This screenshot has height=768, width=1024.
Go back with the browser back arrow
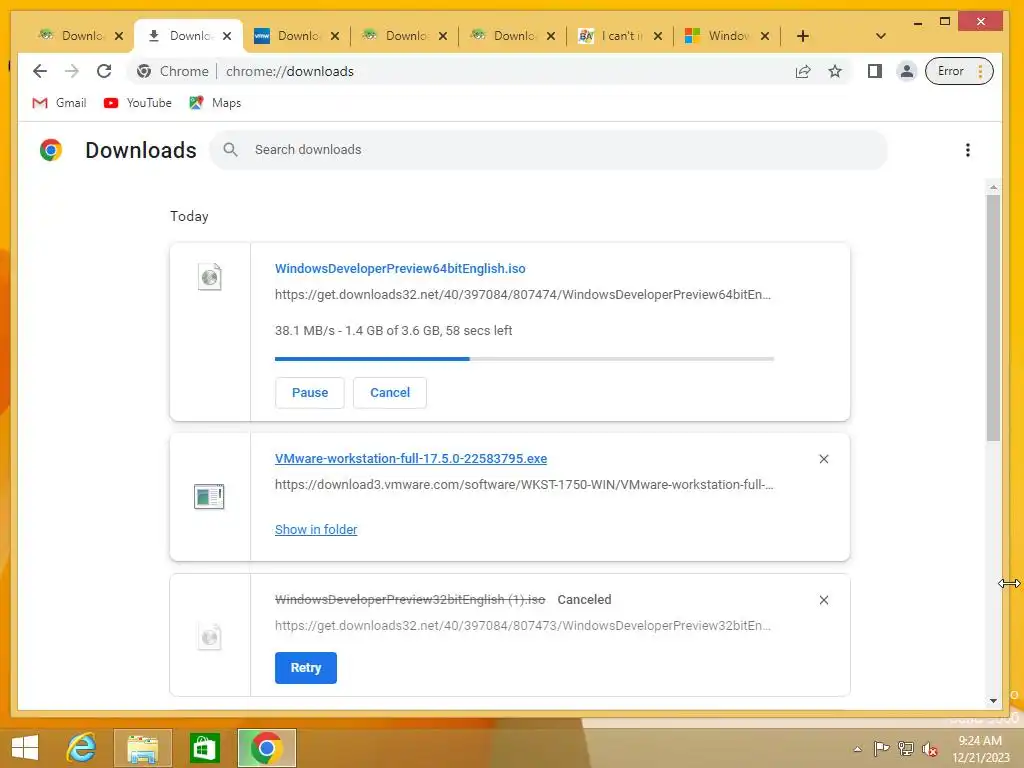pyautogui.click(x=40, y=71)
